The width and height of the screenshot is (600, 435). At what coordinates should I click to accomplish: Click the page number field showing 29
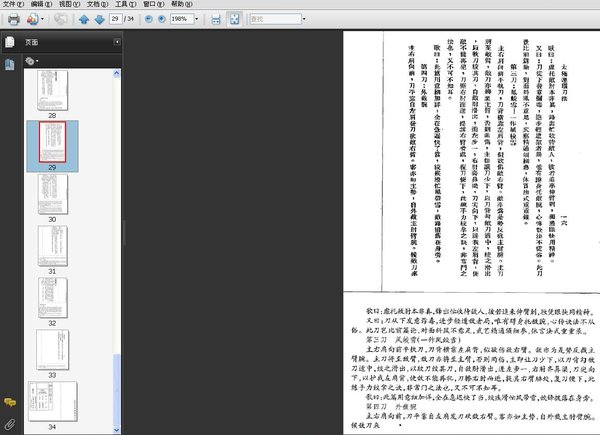[x=116, y=19]
